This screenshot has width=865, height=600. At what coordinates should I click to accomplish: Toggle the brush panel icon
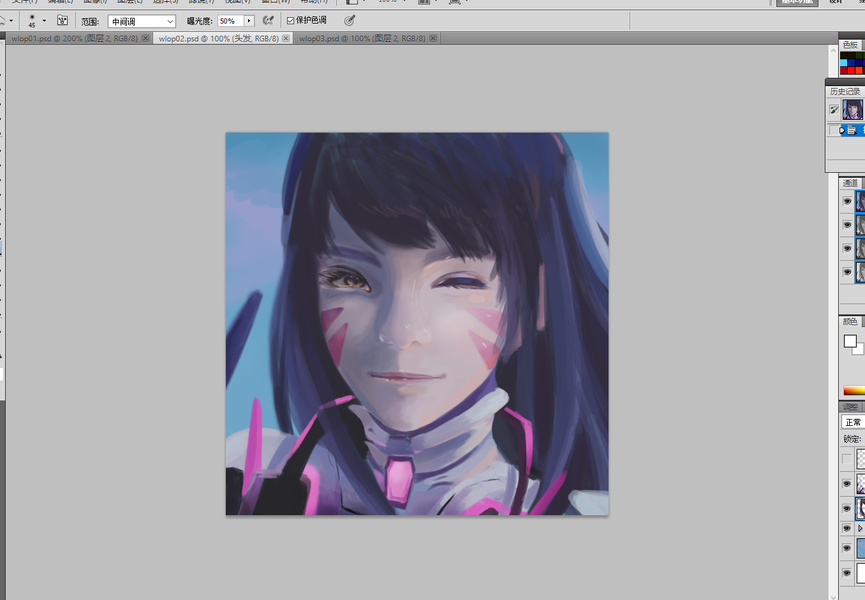(62, 21)
